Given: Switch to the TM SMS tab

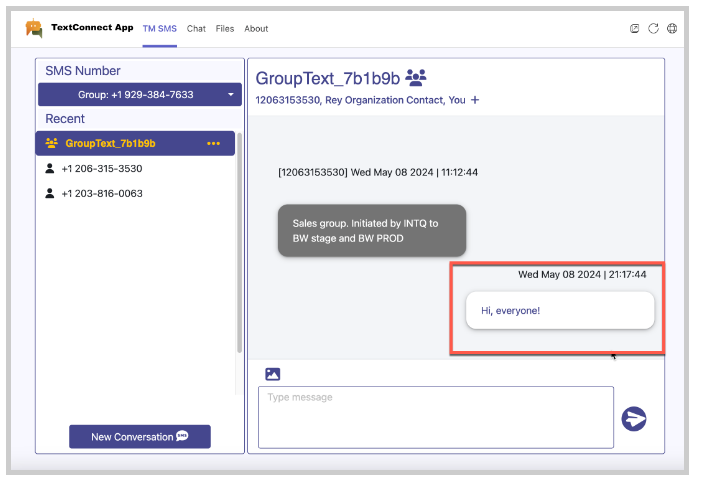Looking at the screenshot, I should (159, 28).
